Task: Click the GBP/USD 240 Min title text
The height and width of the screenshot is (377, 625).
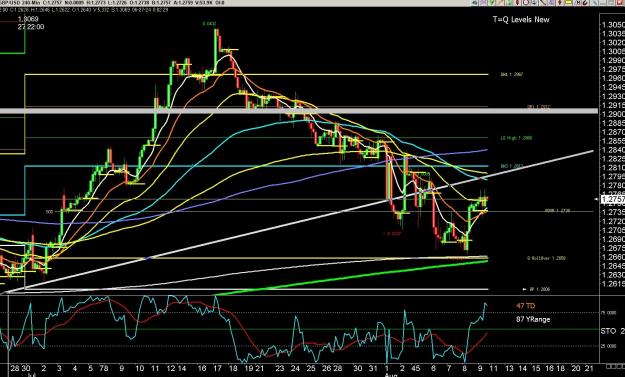Action: click(20, 3)
